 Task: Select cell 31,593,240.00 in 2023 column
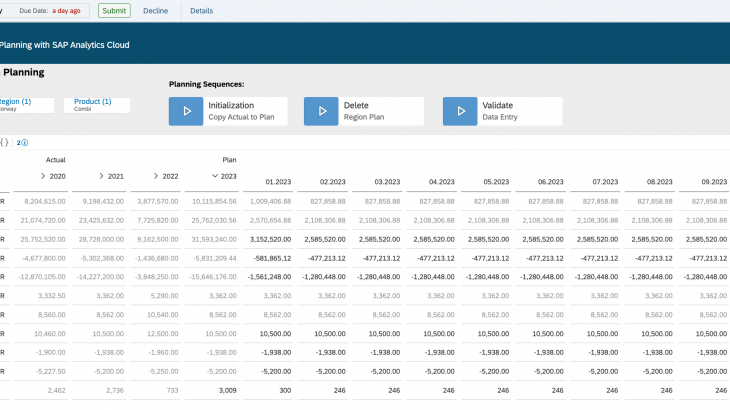214,239
